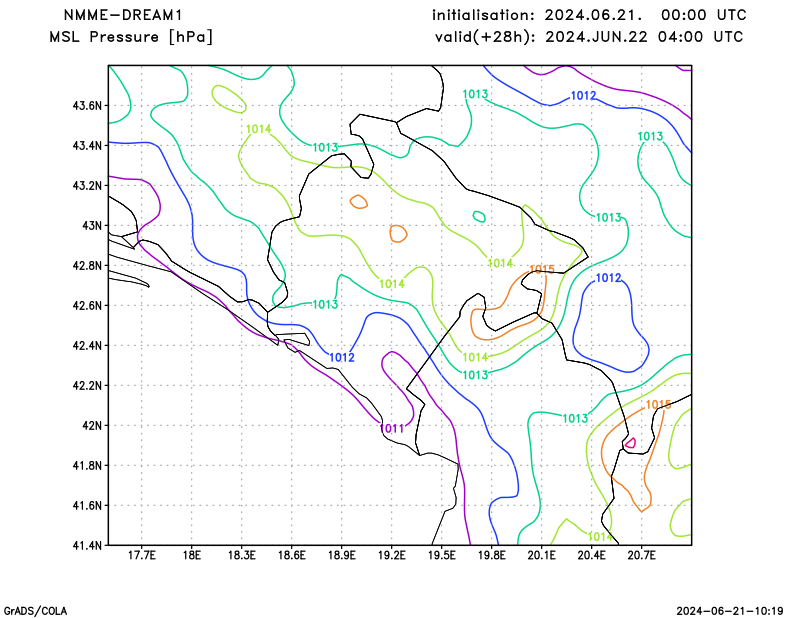800x618 pixels.
Task: Click the small pink closed contour
Action: 631,443
